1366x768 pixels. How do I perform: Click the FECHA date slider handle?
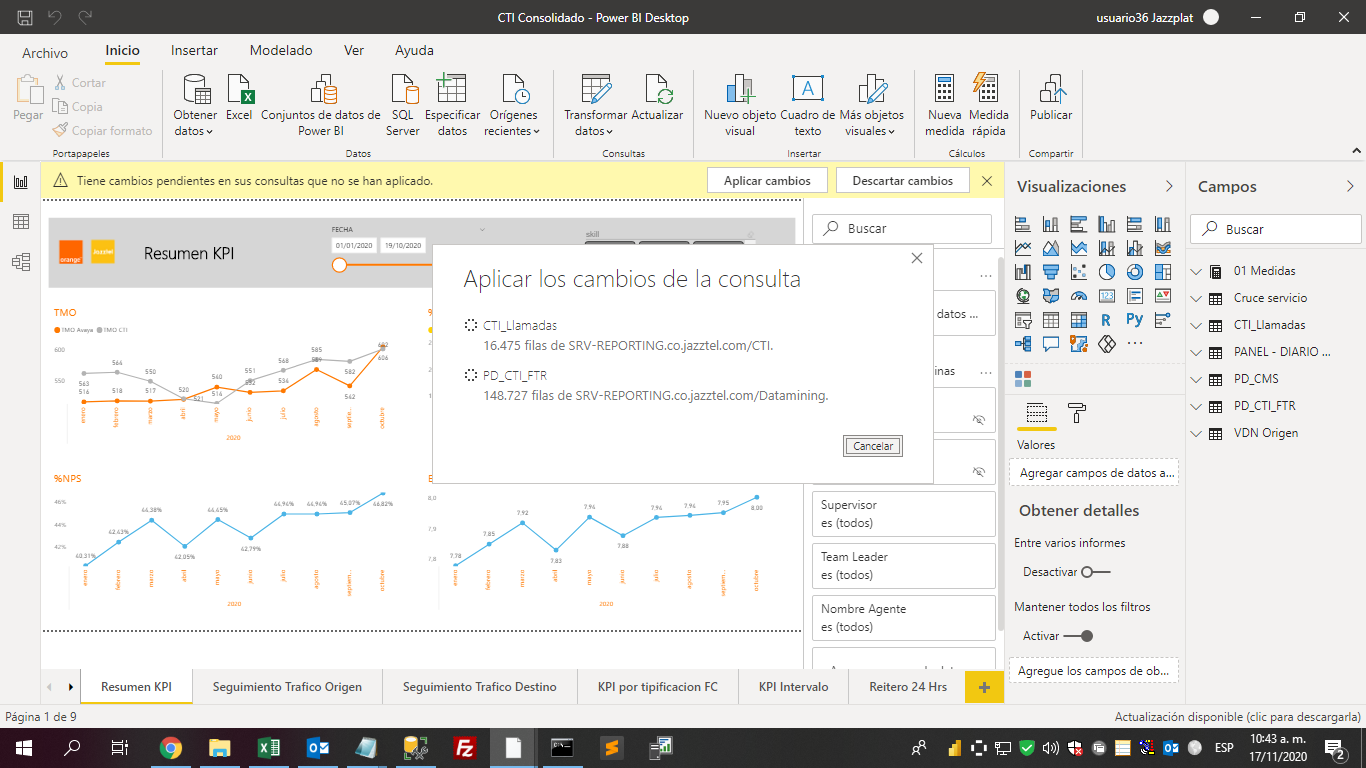click(339, 265)
